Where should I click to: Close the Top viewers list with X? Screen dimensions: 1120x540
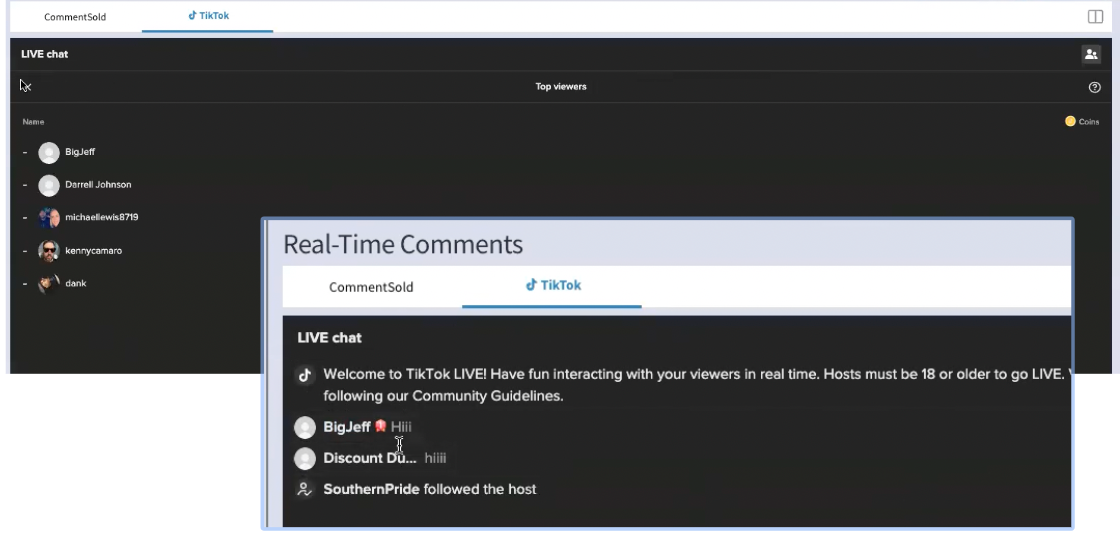tap(26, 86)
